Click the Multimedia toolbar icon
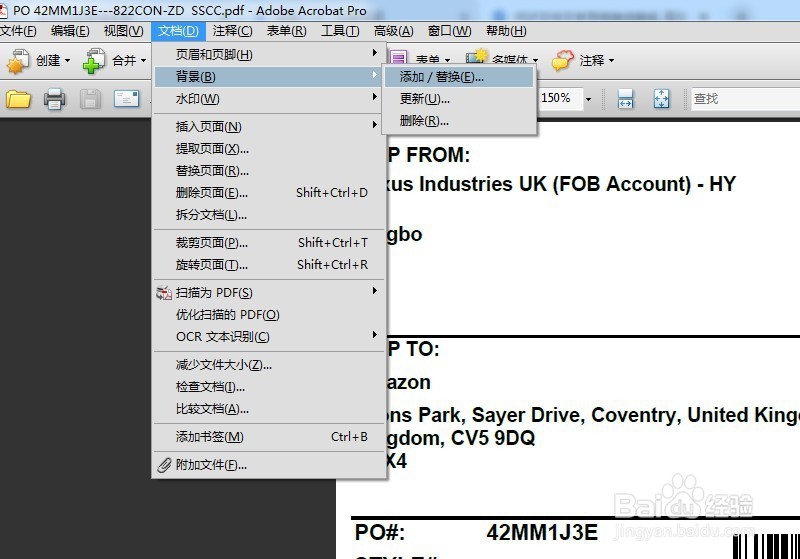Screen dimensions: 800x559 (x=477, y=57)
